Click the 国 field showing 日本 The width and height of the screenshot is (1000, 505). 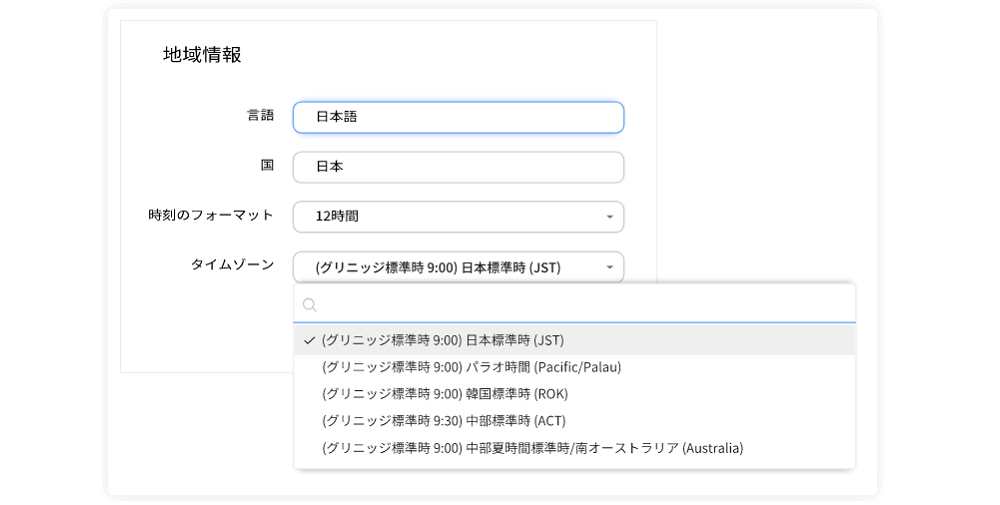pos(458,167)
